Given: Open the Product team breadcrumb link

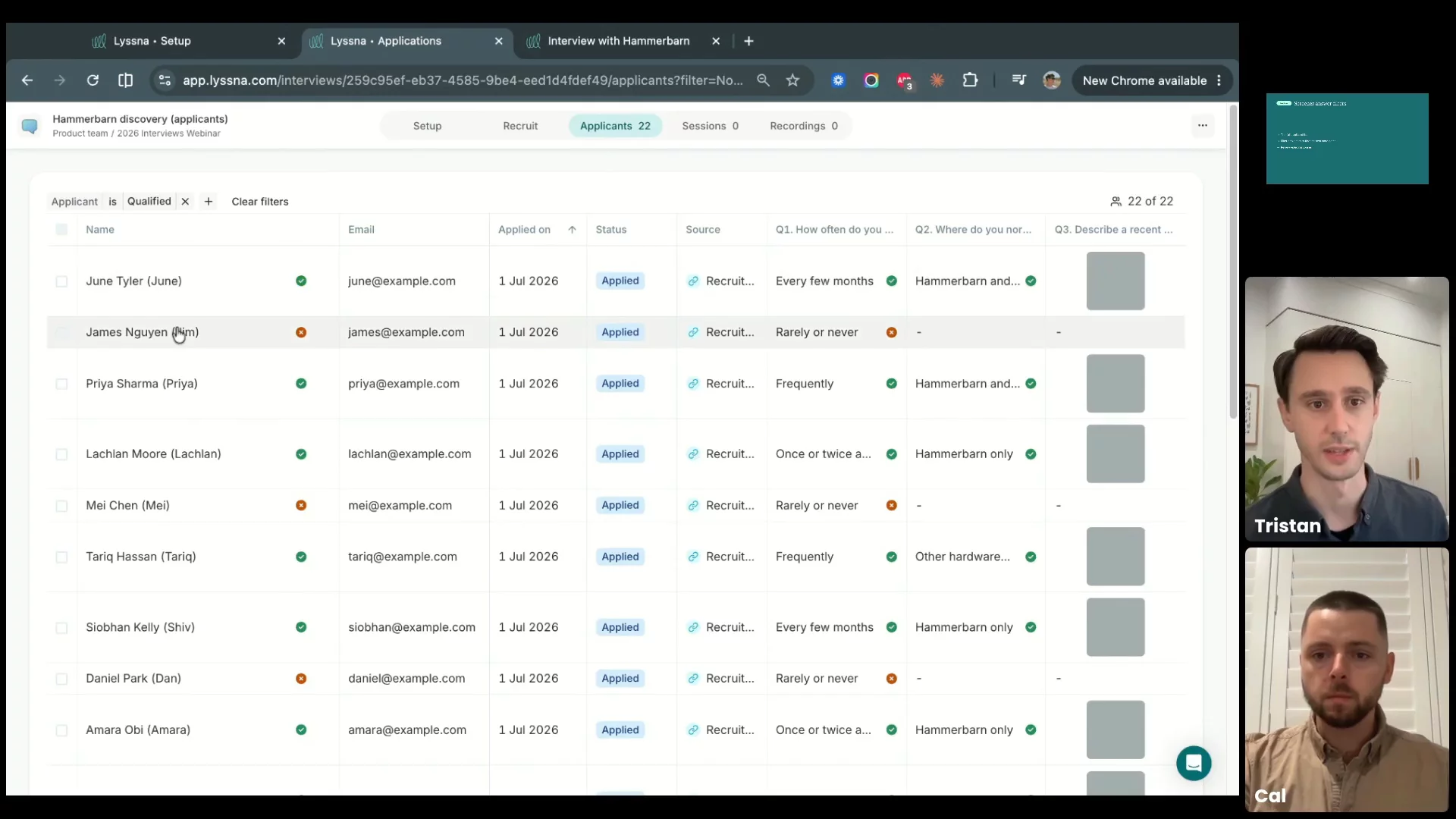Looking at the screenshot, I should (x=80, y=133).
